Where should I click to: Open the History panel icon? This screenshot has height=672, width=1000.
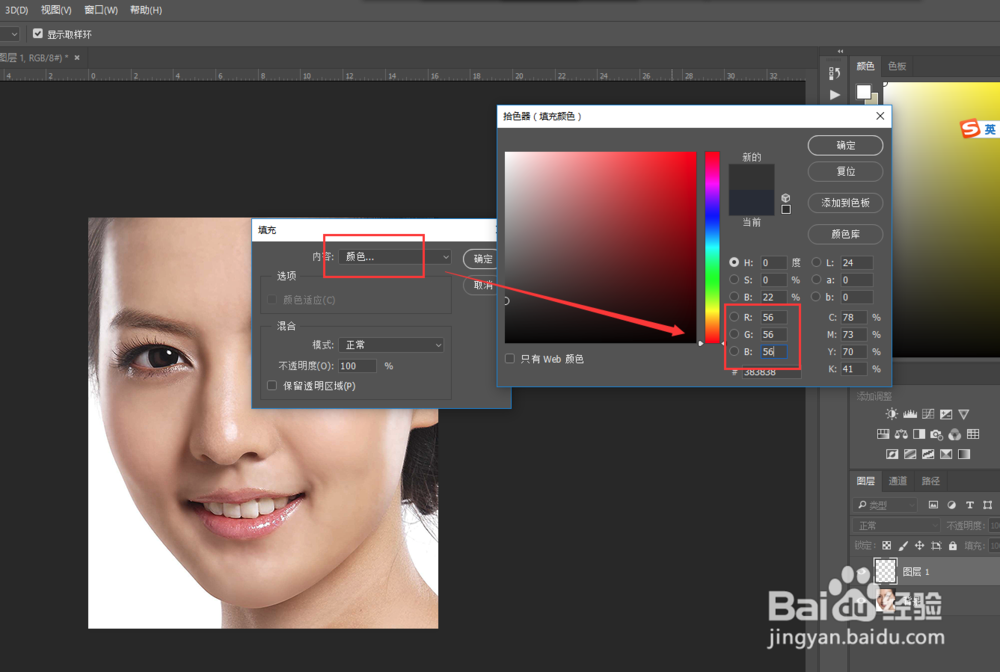click(834, 73)
